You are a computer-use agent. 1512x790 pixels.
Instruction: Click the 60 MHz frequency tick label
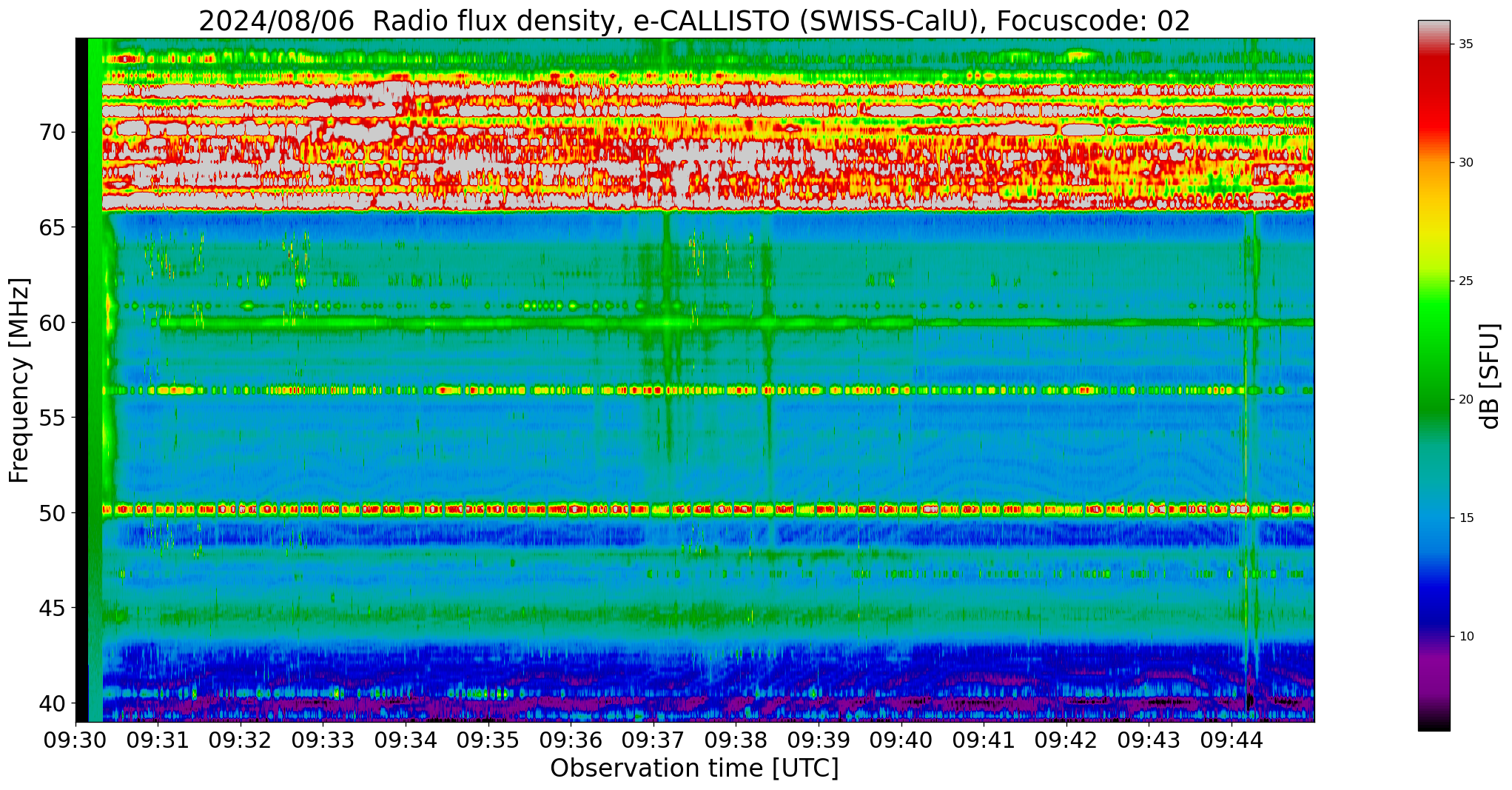point(52,322)
